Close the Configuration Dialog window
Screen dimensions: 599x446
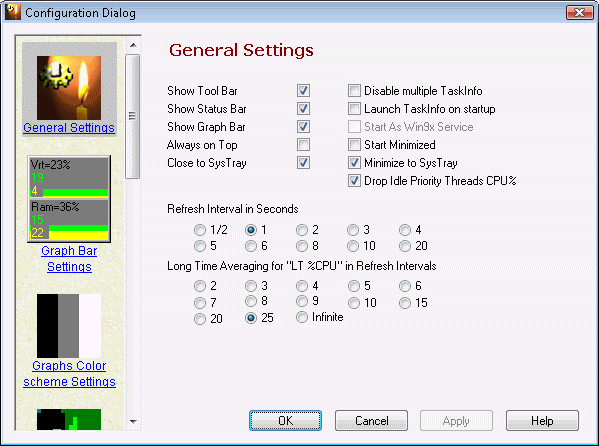pyautogui.click(x=580, y=13)
